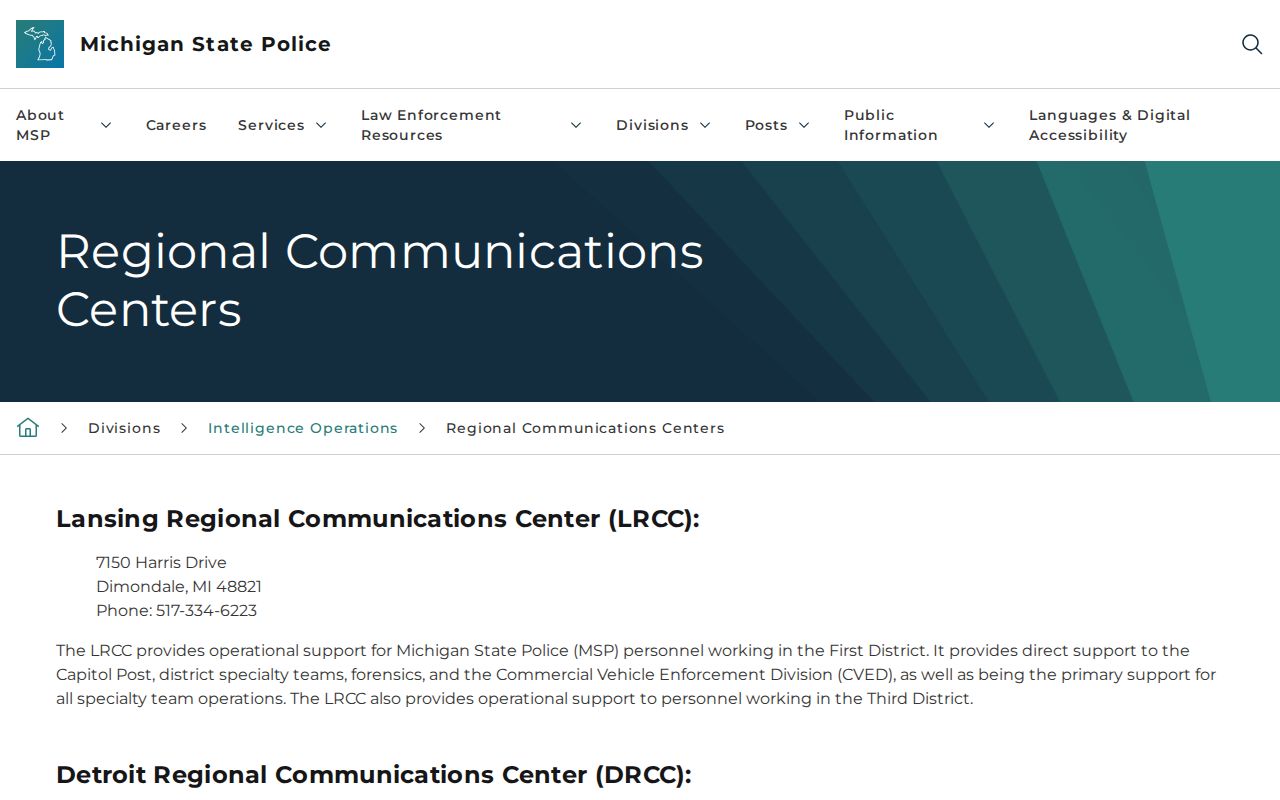
Task: Click the Phone: 517-334-6223 line
Action: point(176,610)
